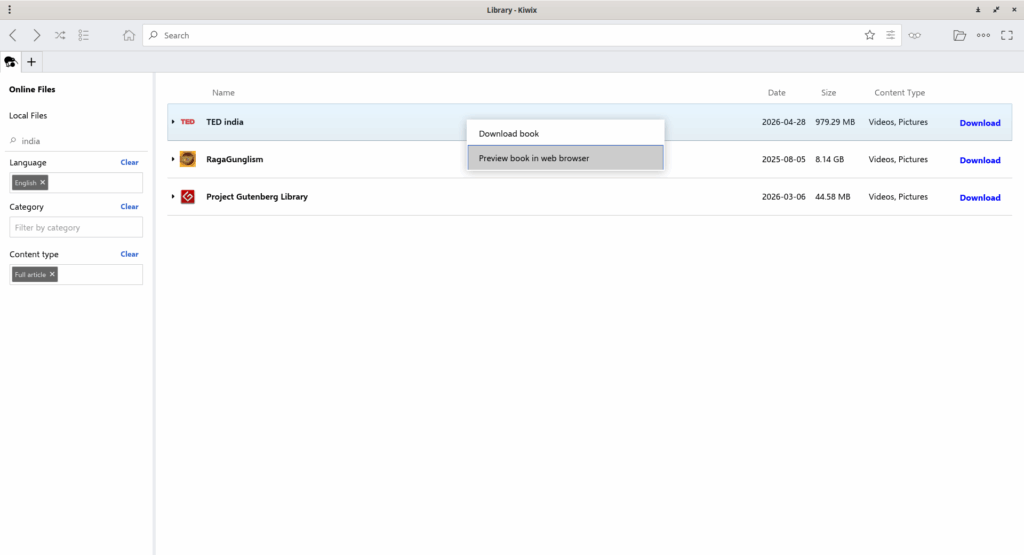Sort by the Name column header
This screenshot has width=1024, height=555.
pyautogui.click(x=223, y=93)
